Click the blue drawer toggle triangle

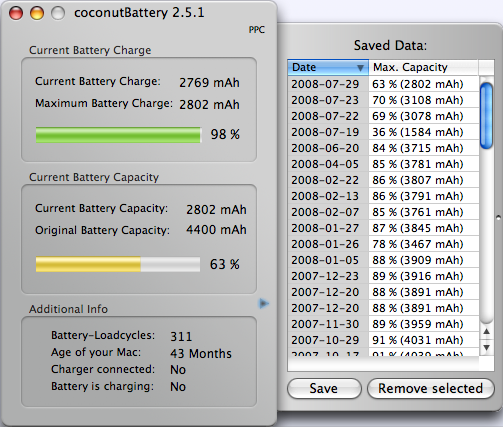click(264, 303)
